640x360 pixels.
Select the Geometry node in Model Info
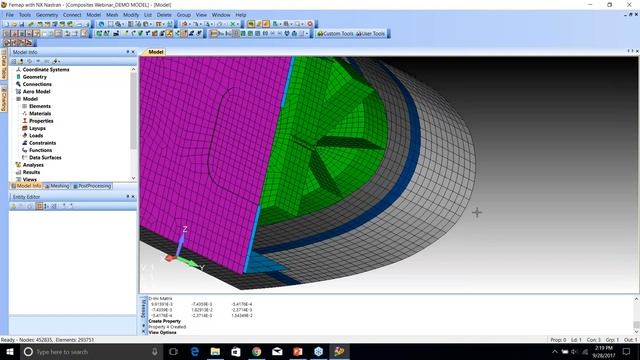pos(35,77)
